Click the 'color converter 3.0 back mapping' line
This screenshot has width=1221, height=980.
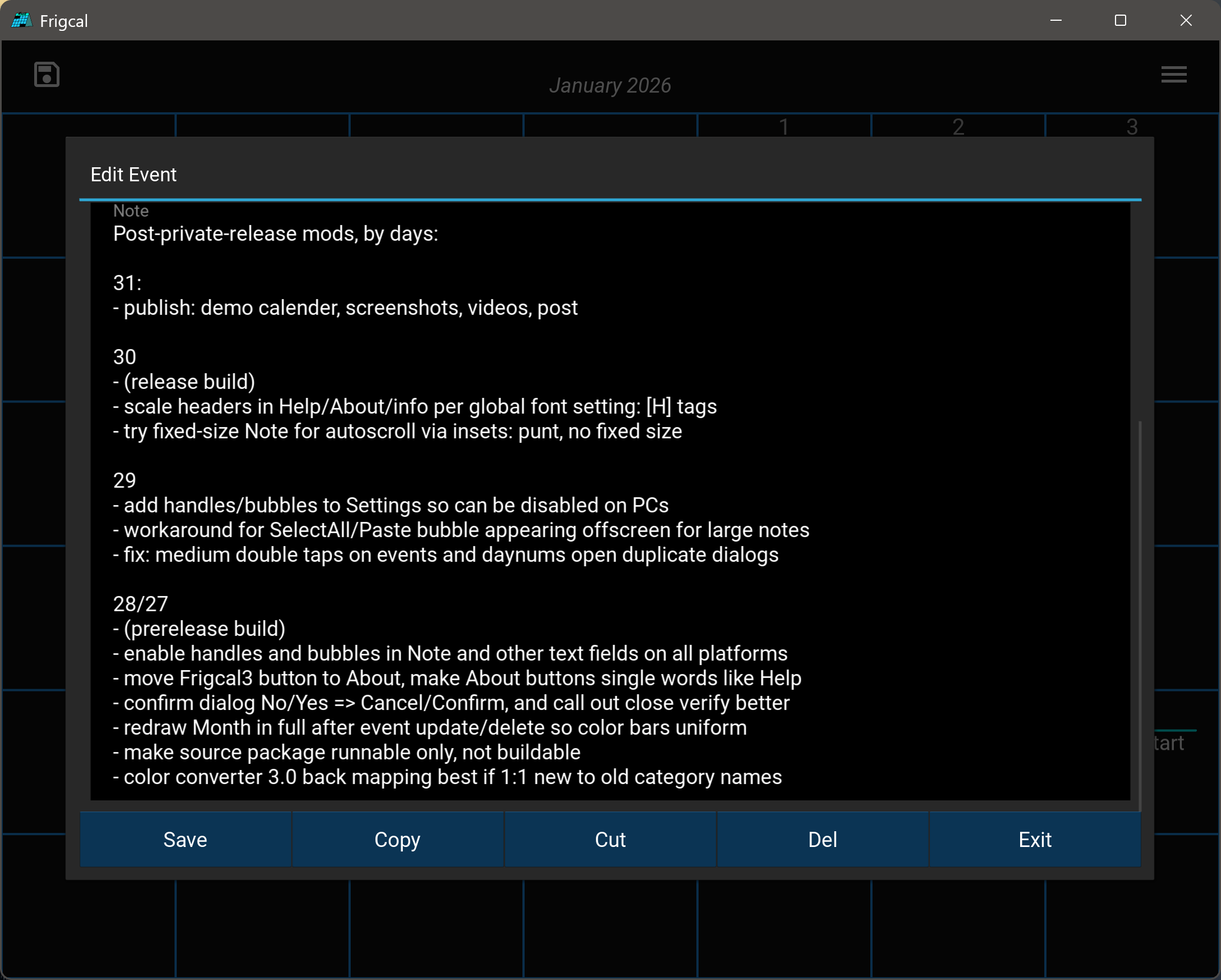(x=447, y=777)
